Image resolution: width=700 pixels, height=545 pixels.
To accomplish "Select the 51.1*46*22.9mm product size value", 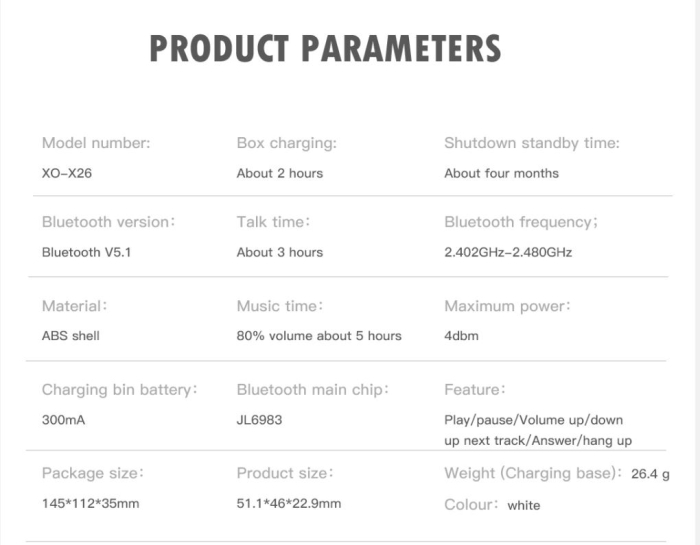I will [x=288, y=503].
